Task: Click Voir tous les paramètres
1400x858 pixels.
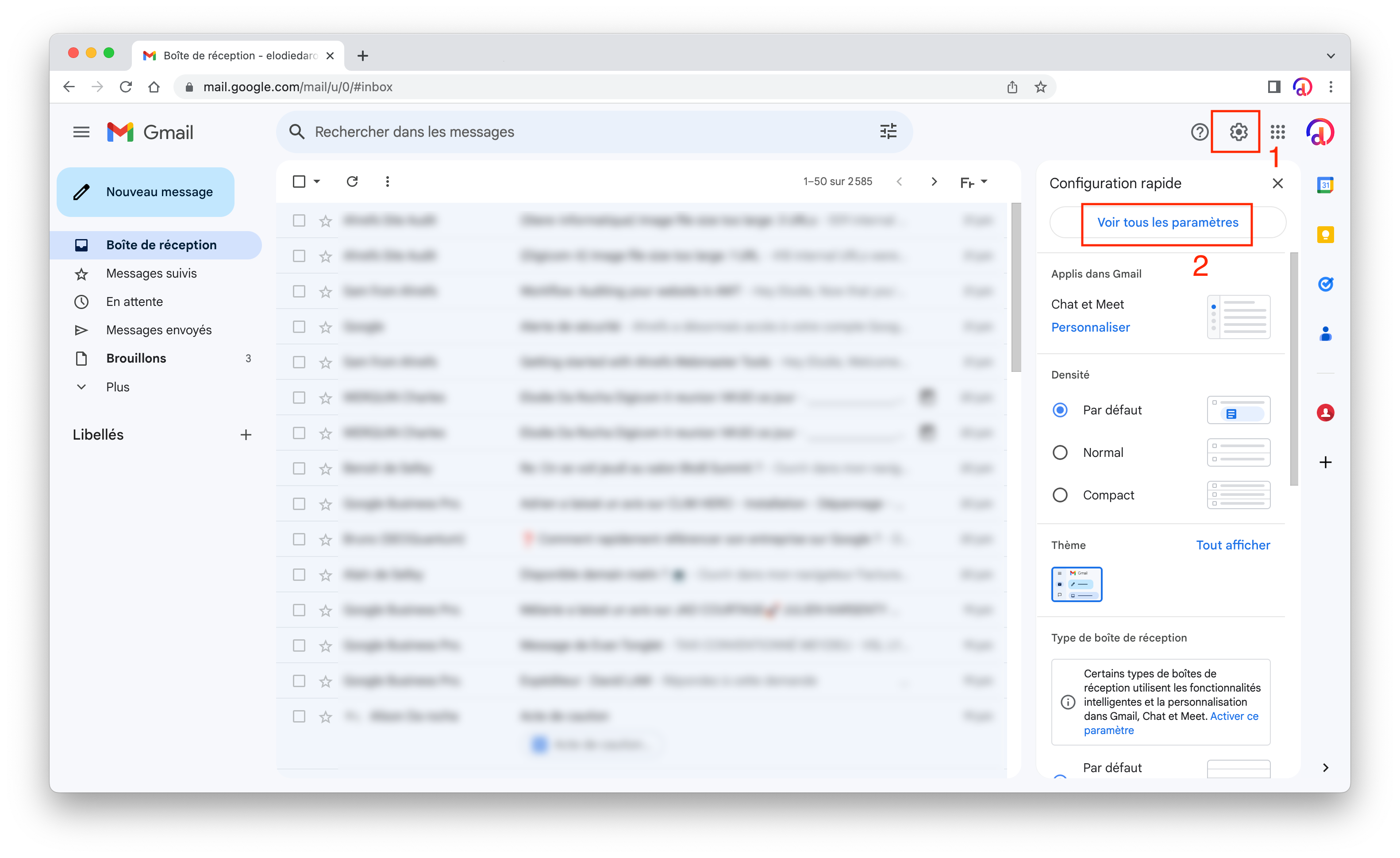Action: (1167, 222)
